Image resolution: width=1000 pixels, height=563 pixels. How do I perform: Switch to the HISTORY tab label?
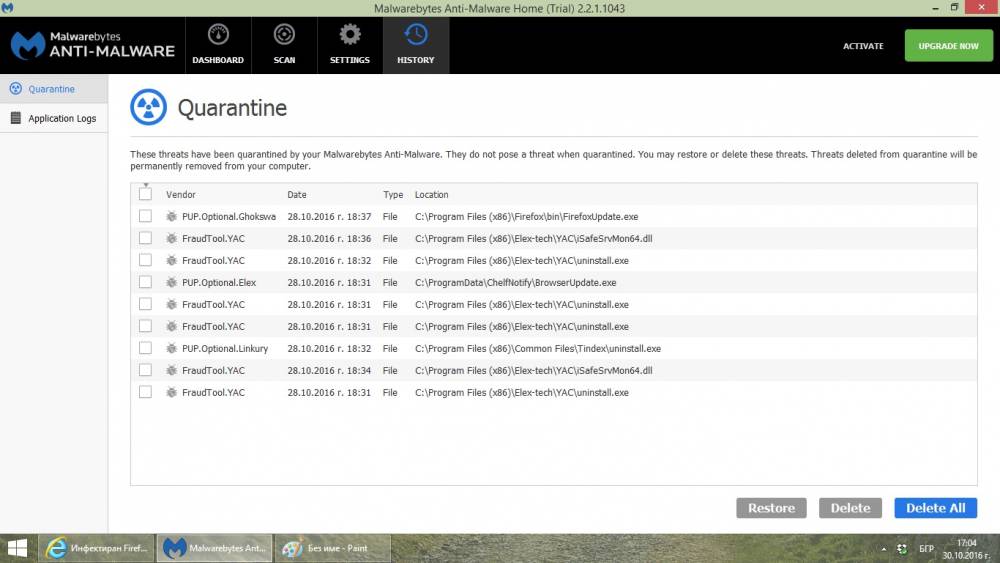(x=416, y=60)
